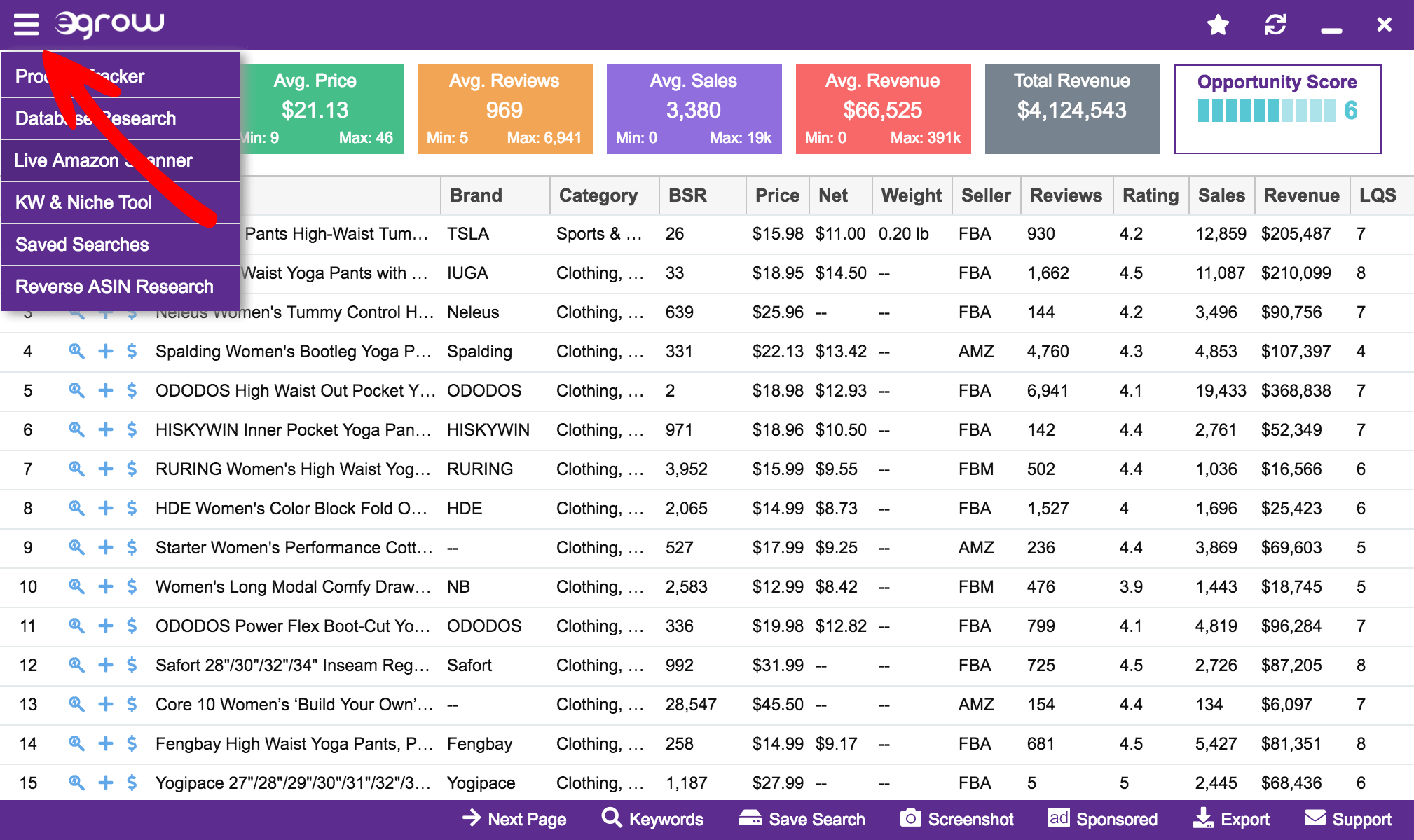Click dollar icon for Spalding row 4
The height and width of the screenshot is (840, 1414).
tap(132, 351)
